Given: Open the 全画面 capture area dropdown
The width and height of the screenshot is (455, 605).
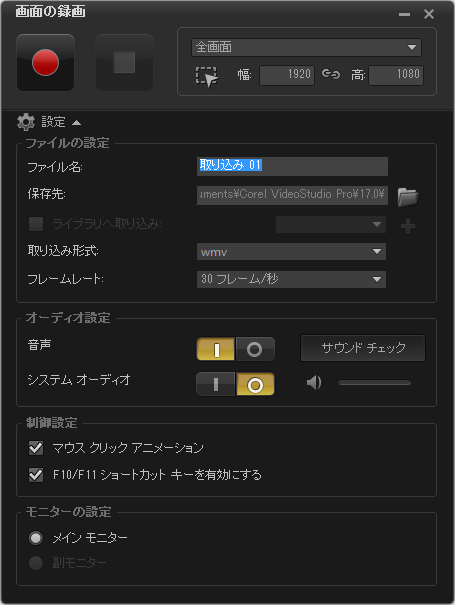Looking at the screenshot, I should point(306,47).
